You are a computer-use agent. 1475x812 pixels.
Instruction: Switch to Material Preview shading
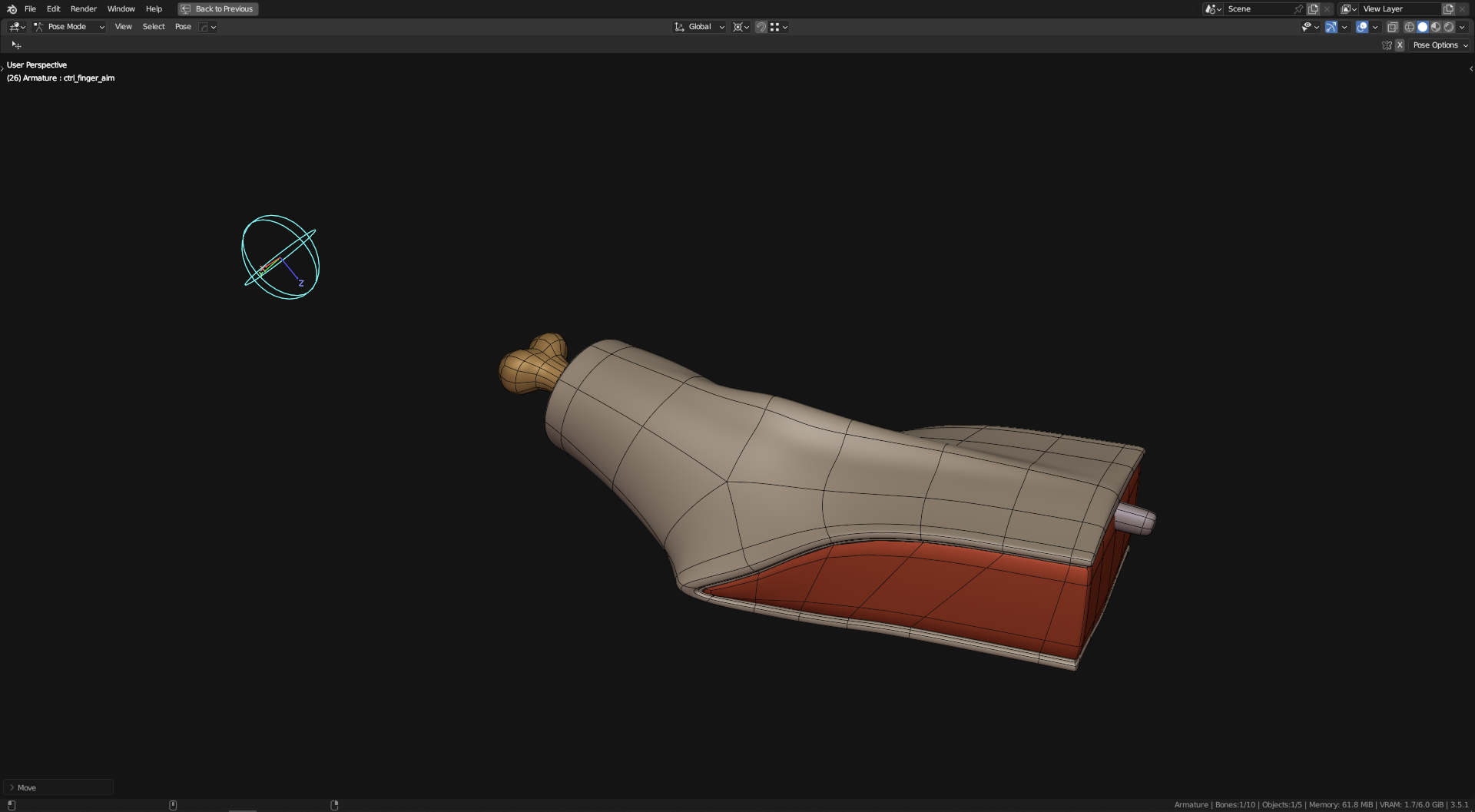[x=1435, y=27]
